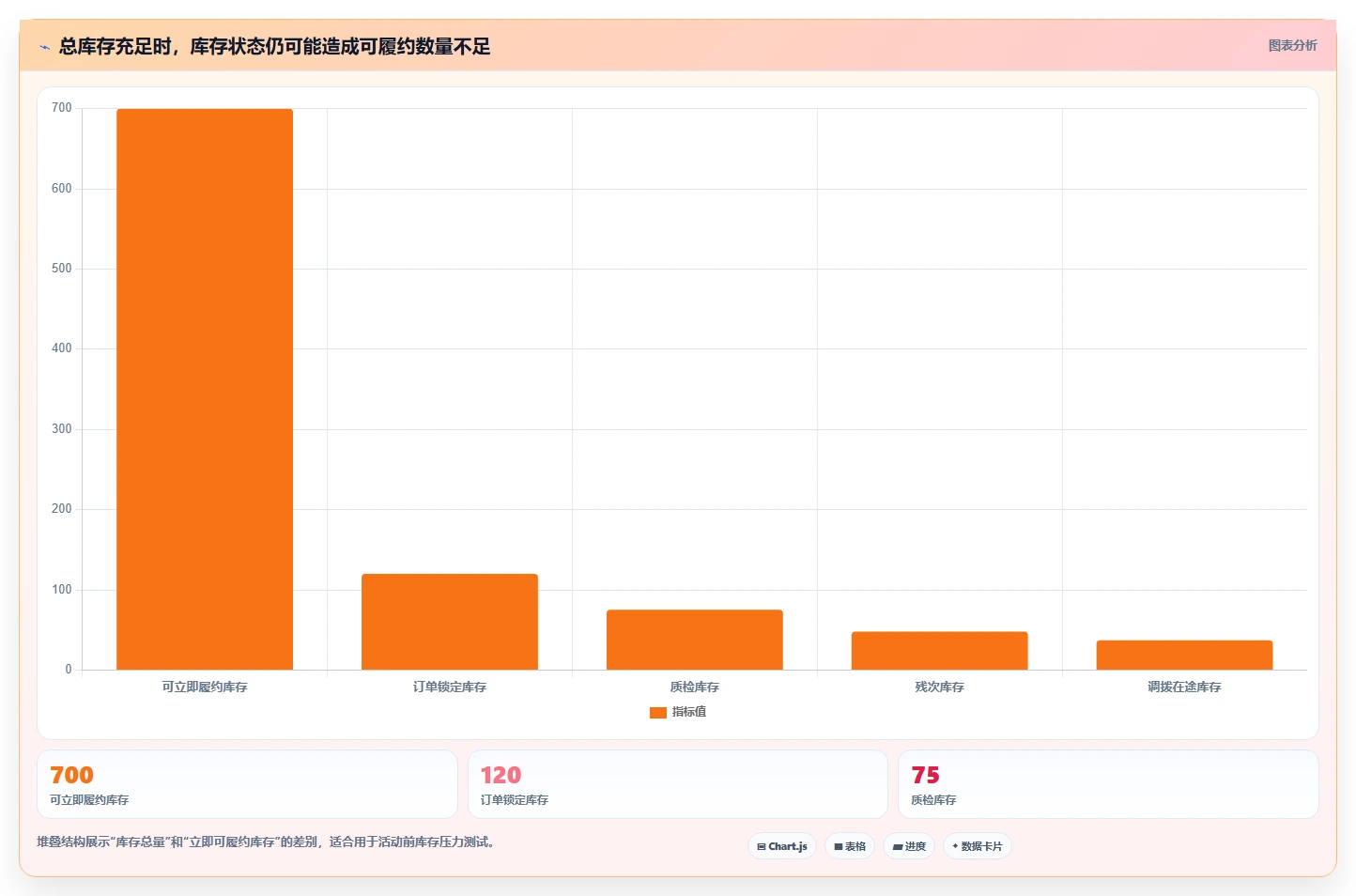Click the 700 value in the first stat card
The height and width of the screenshot is (896, 1356).
tap(71, 775)
